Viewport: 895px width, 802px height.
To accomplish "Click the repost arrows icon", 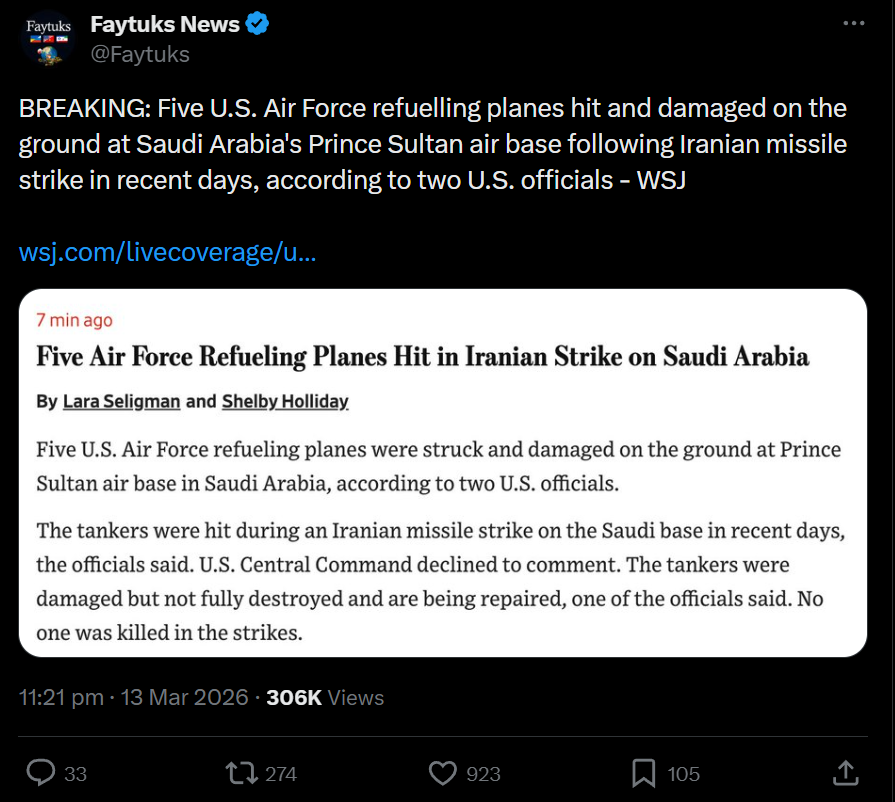I will tap(239, 773).
